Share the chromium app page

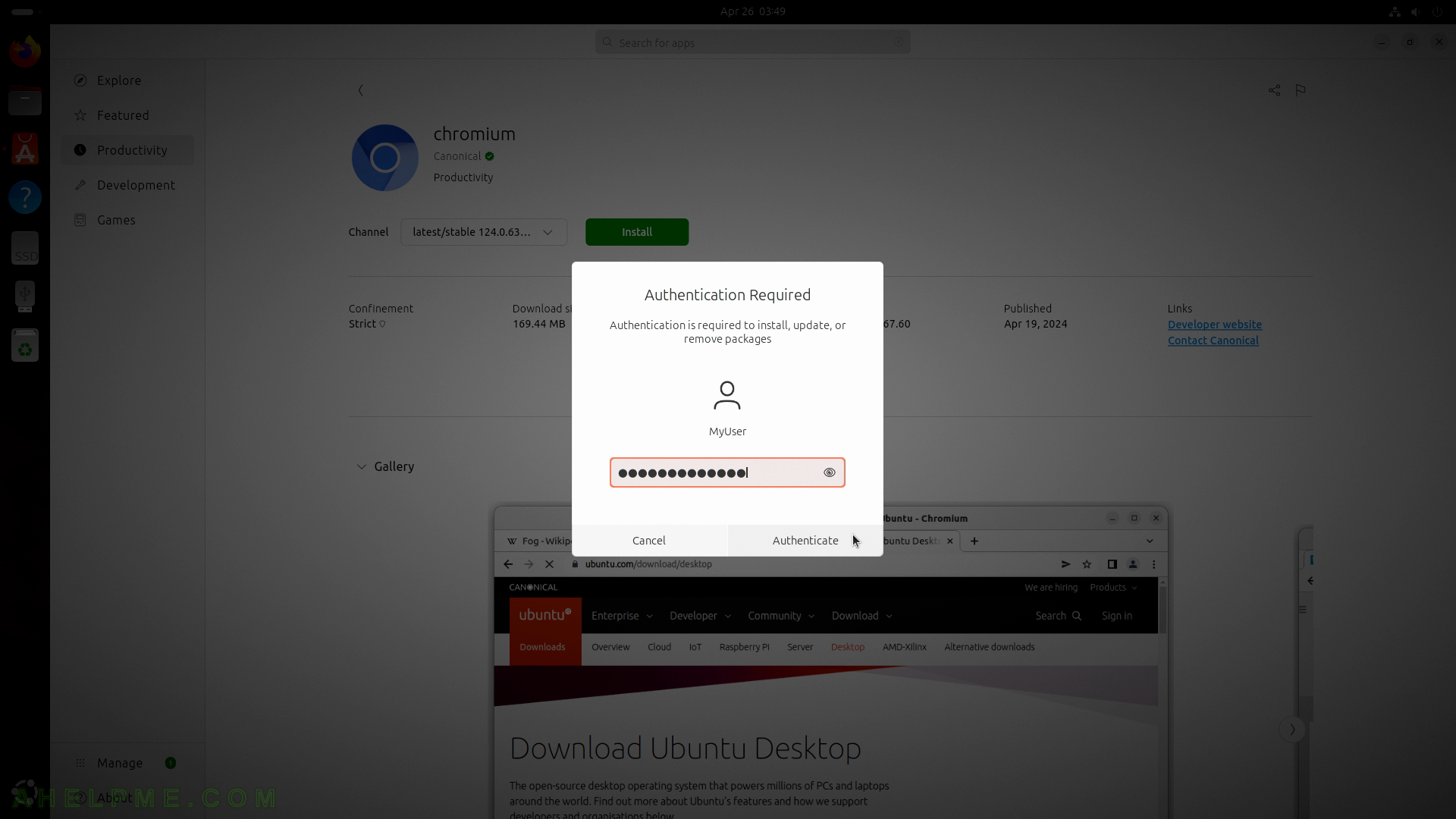[x=1274, y=90]
